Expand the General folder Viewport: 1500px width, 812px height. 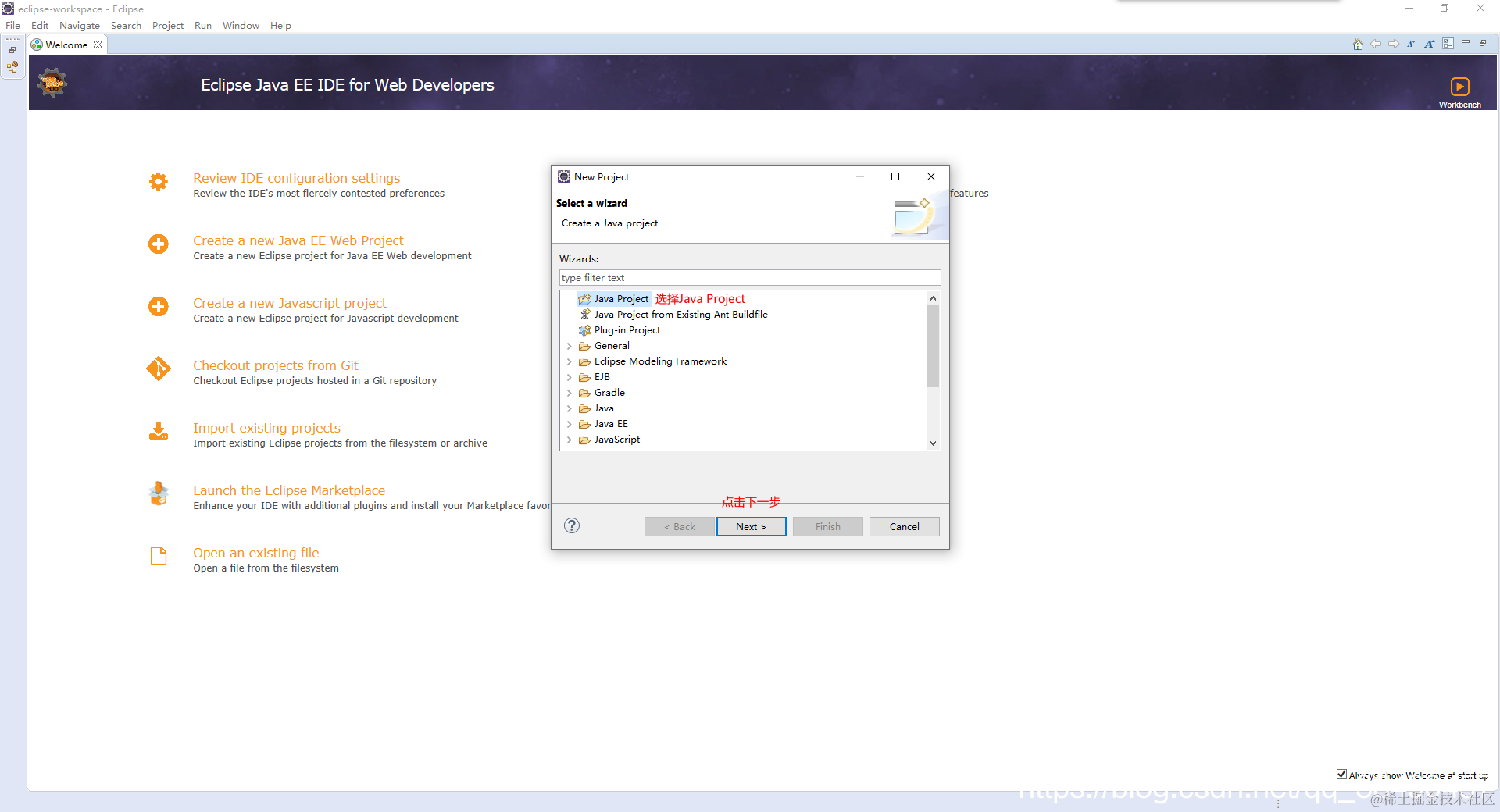click(x=569, y=346)
